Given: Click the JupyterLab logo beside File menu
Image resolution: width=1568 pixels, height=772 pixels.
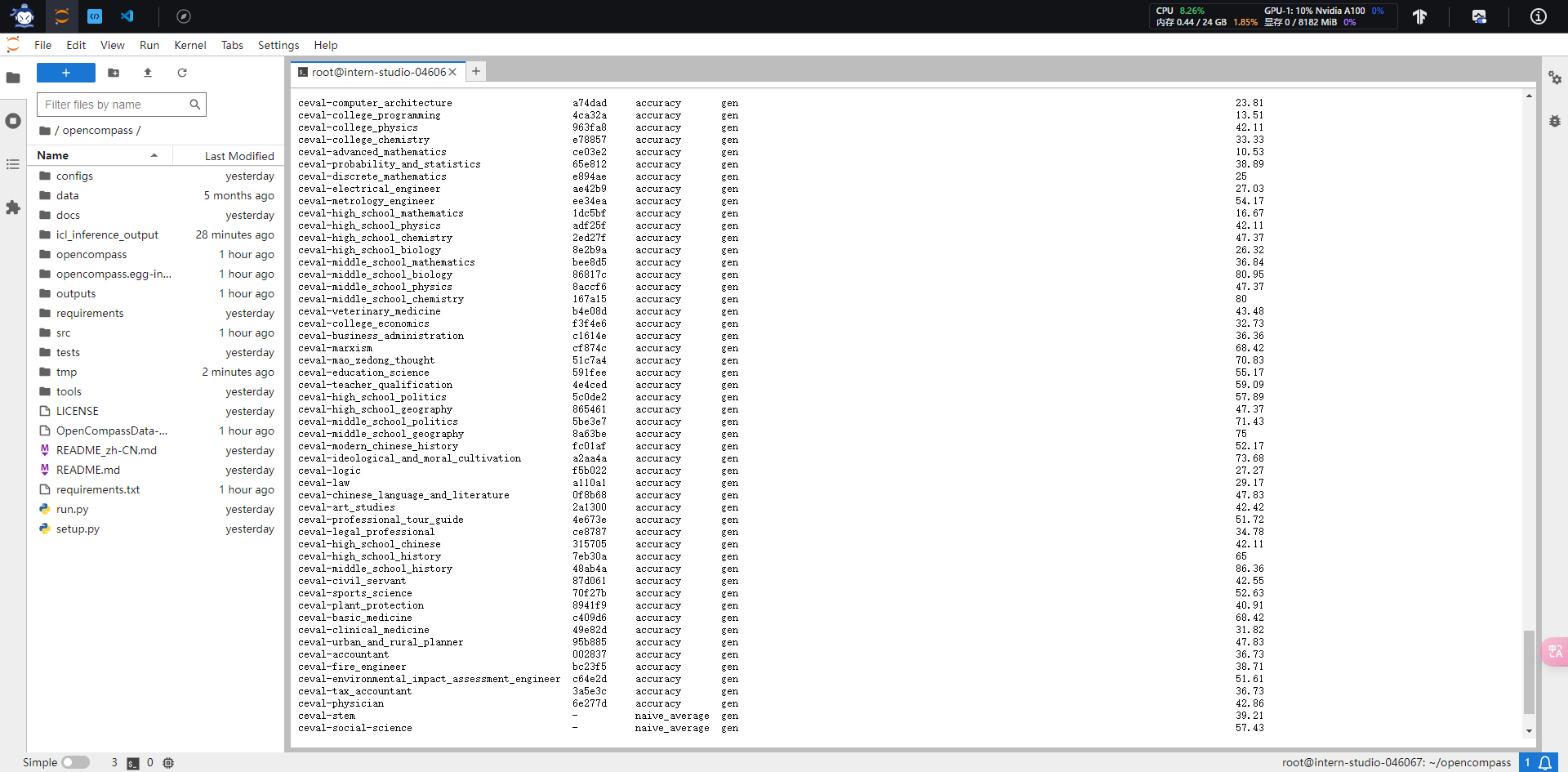Looking at the screenshot, I should (x=13, y=45).
